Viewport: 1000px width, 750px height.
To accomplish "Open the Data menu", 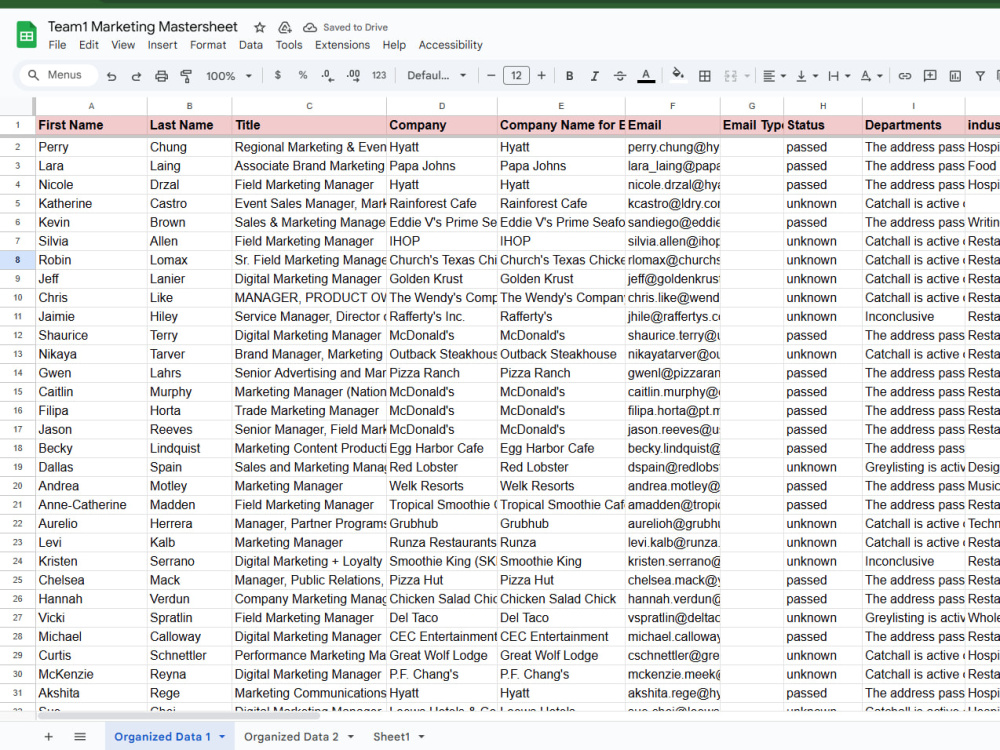I will (251, 45).
